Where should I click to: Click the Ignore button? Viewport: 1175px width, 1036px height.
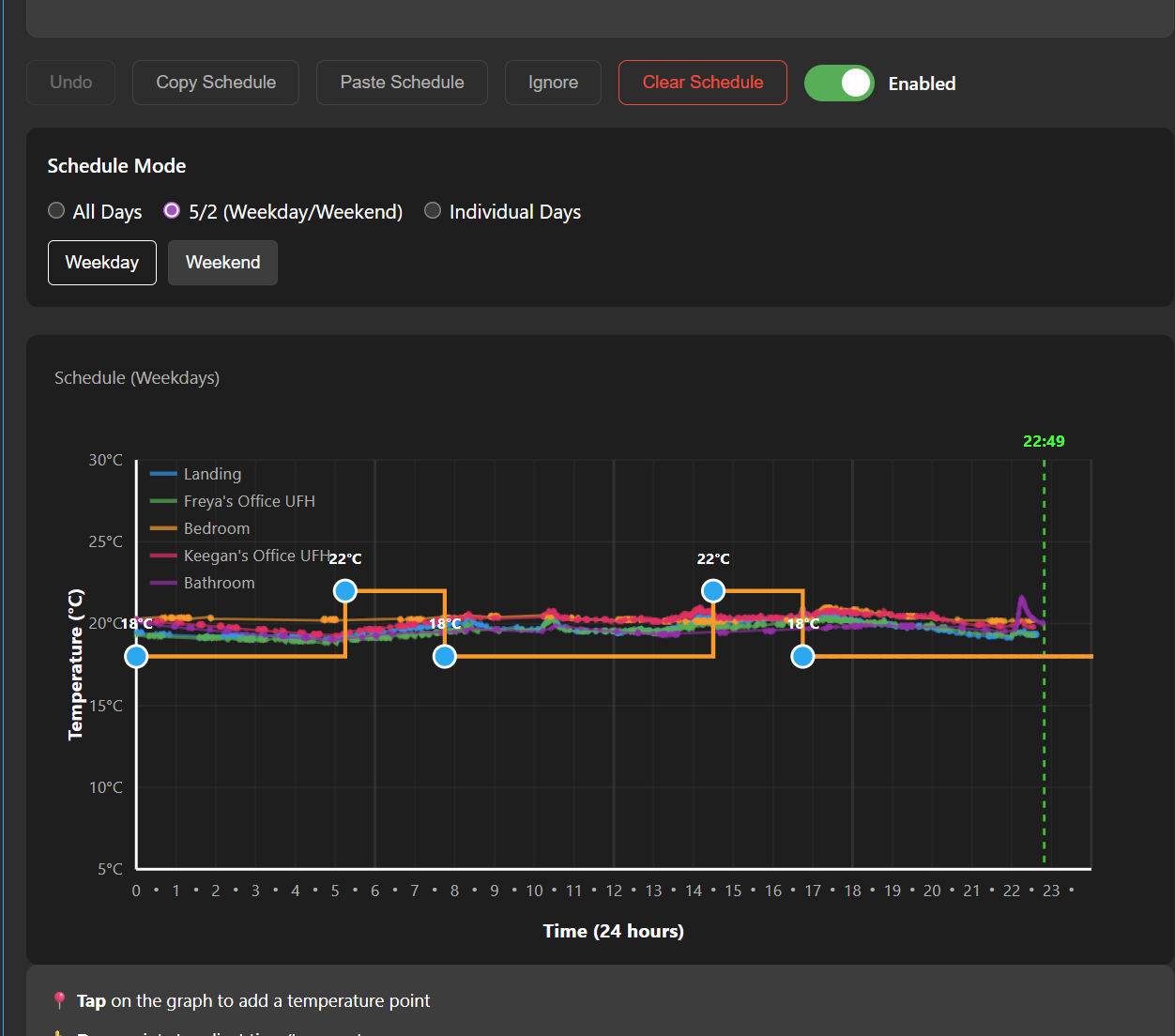click(553, 83)
